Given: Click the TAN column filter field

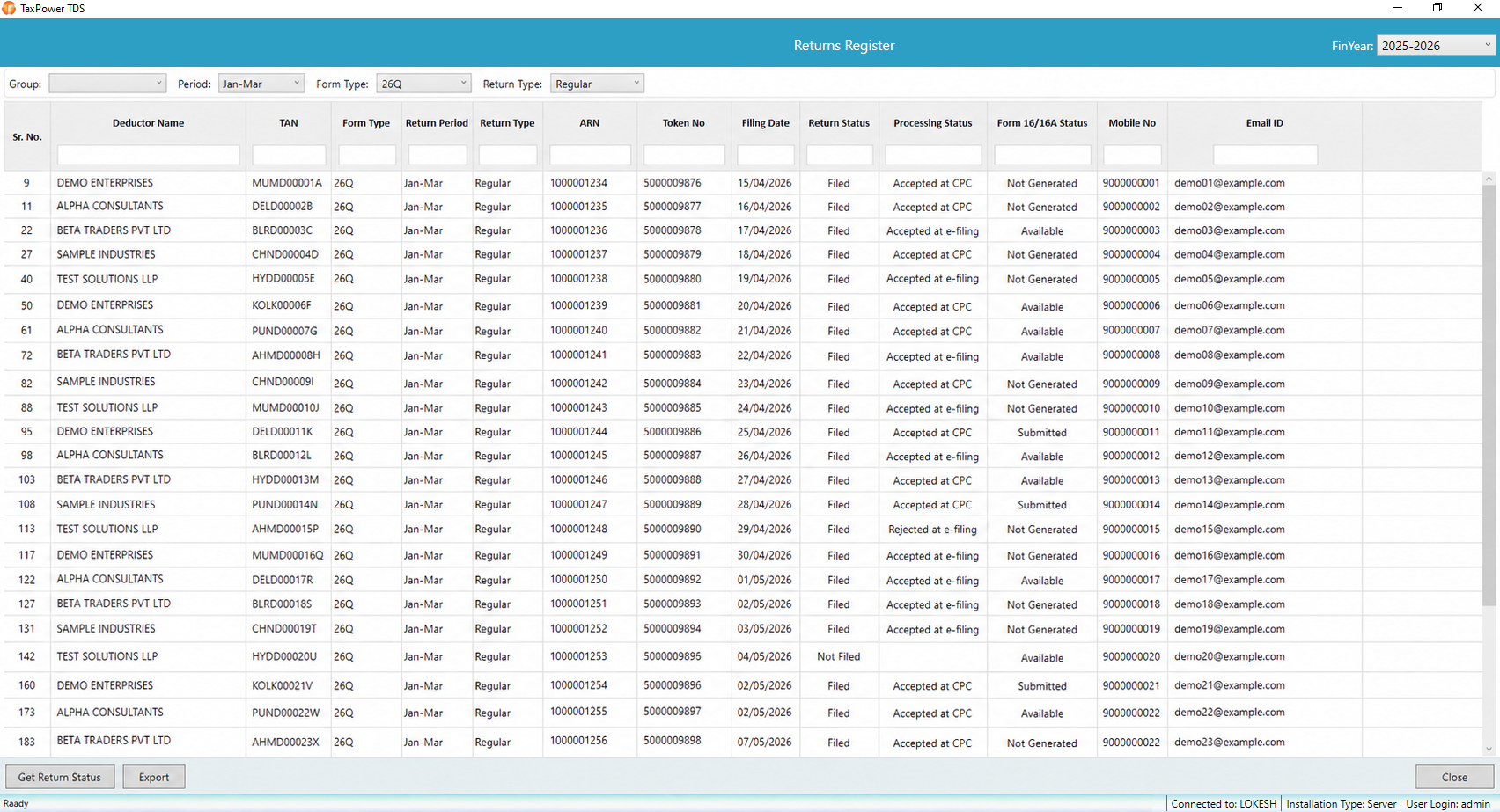Looking at the screenshot, I should (289, 155).
